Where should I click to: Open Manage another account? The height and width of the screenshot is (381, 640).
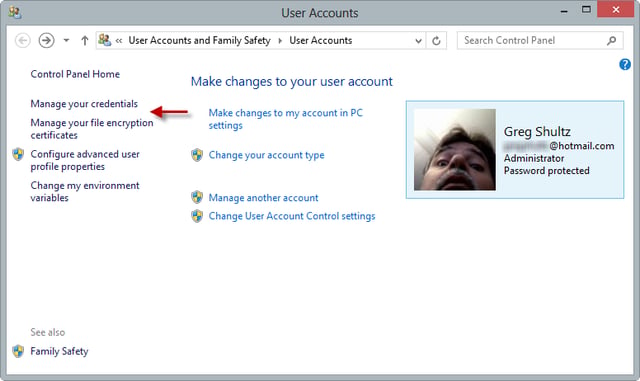263,198
